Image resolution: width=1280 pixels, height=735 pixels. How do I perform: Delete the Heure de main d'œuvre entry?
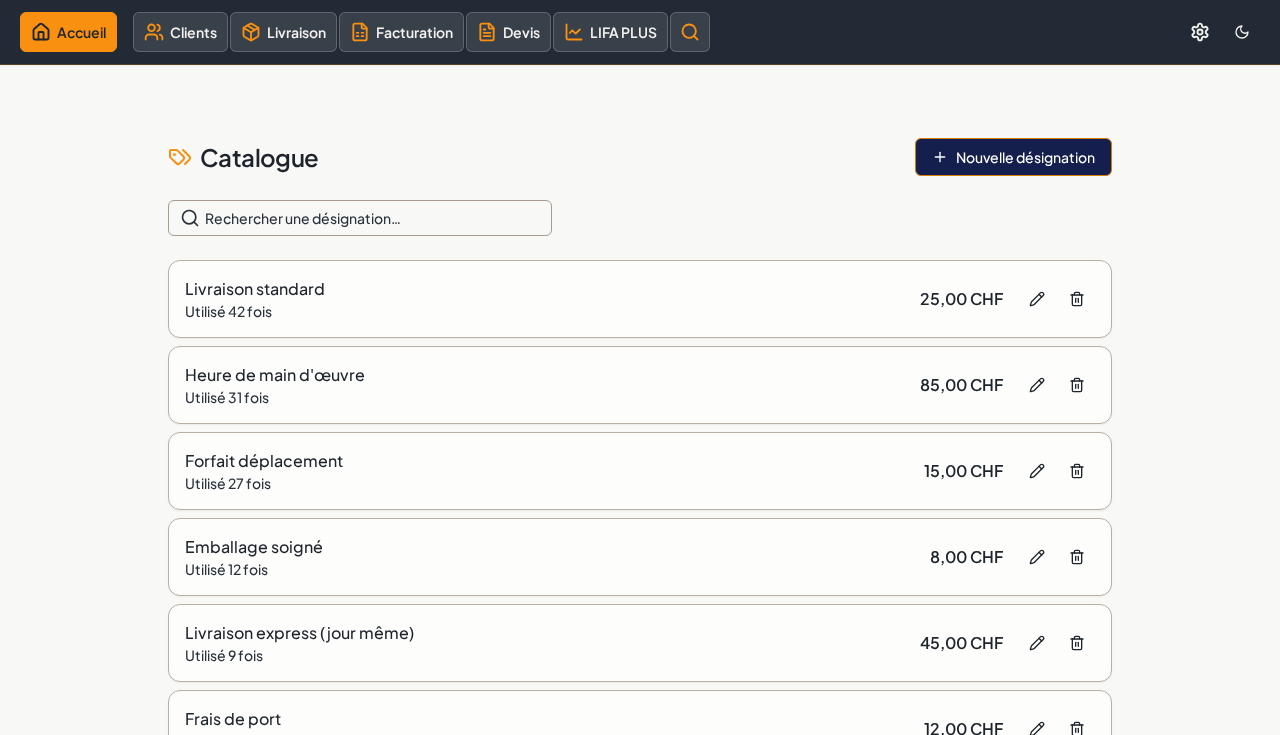(1077, 385)
